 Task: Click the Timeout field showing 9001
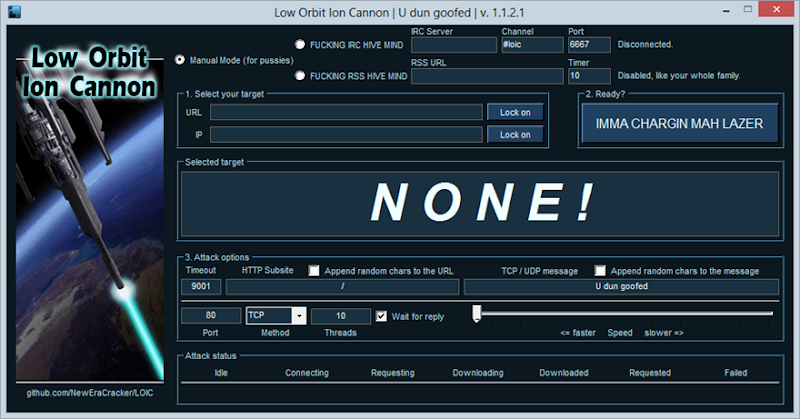click(201, 286)
